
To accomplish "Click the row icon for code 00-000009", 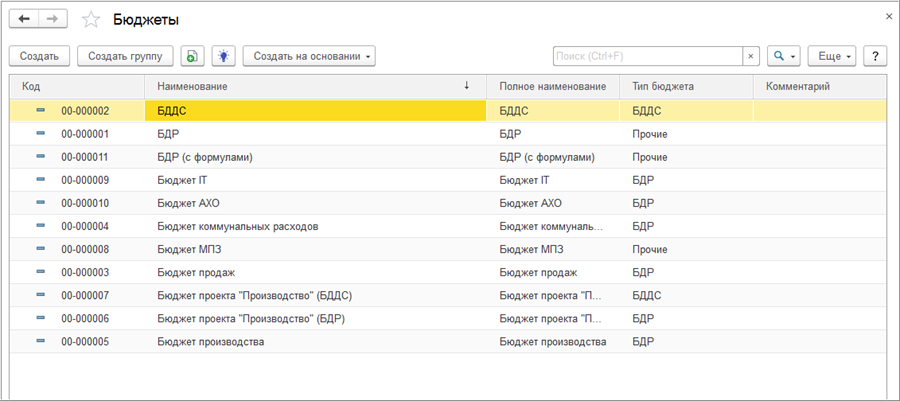I will (x=41, y=180).
